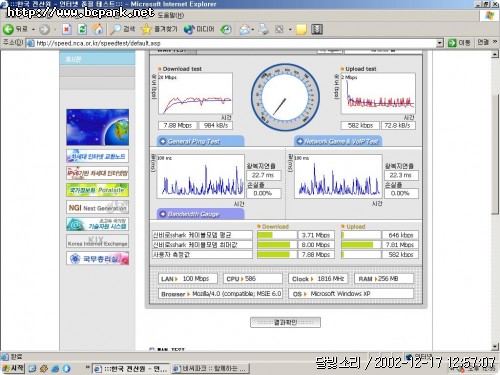The width and height of the screenshot is (500, 375).
Task: Click the speedometer gauge dial
Action: 285,97
